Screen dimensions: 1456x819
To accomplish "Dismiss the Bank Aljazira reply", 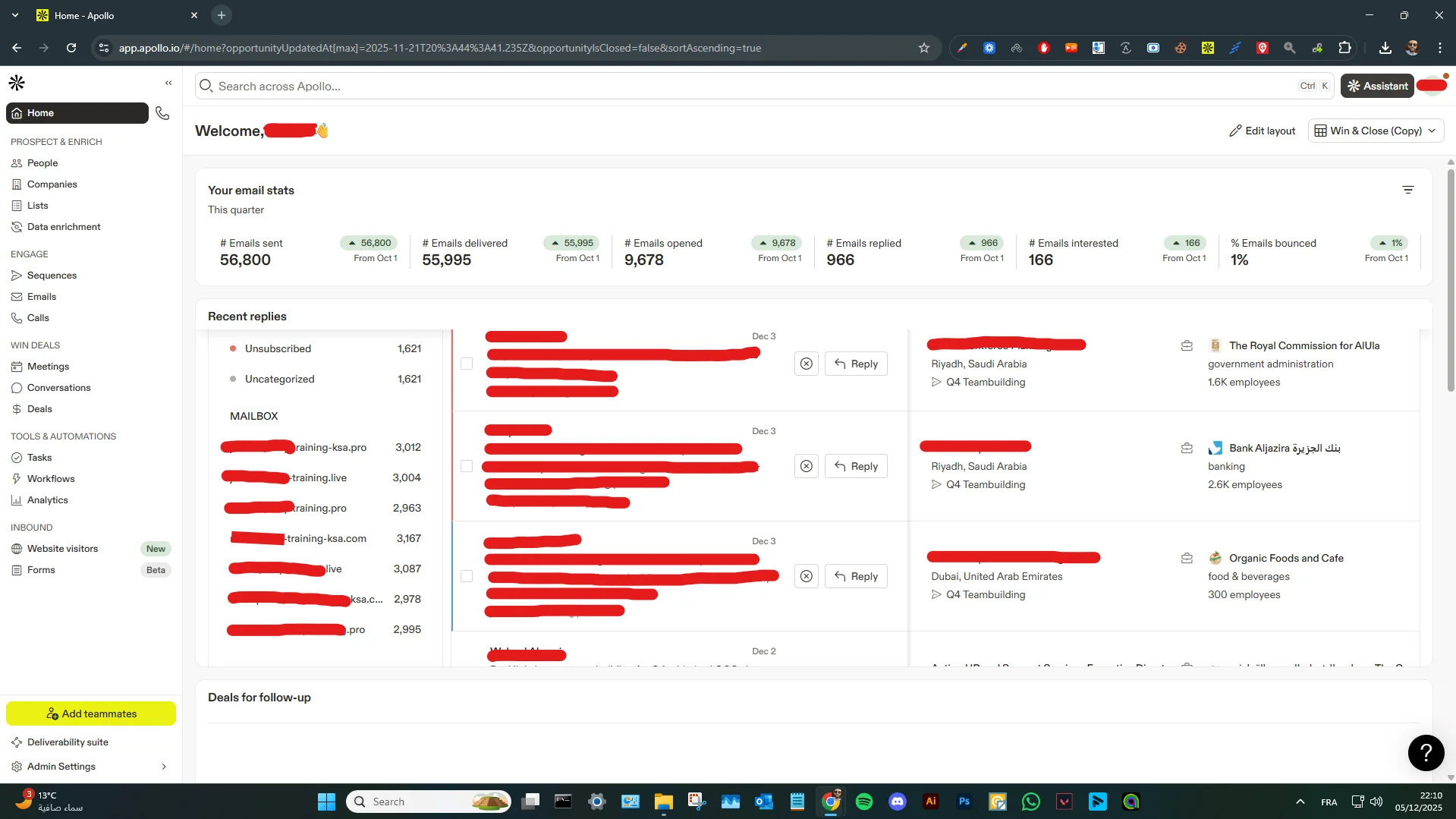I will pyautogui.click(x=807, y=466).
